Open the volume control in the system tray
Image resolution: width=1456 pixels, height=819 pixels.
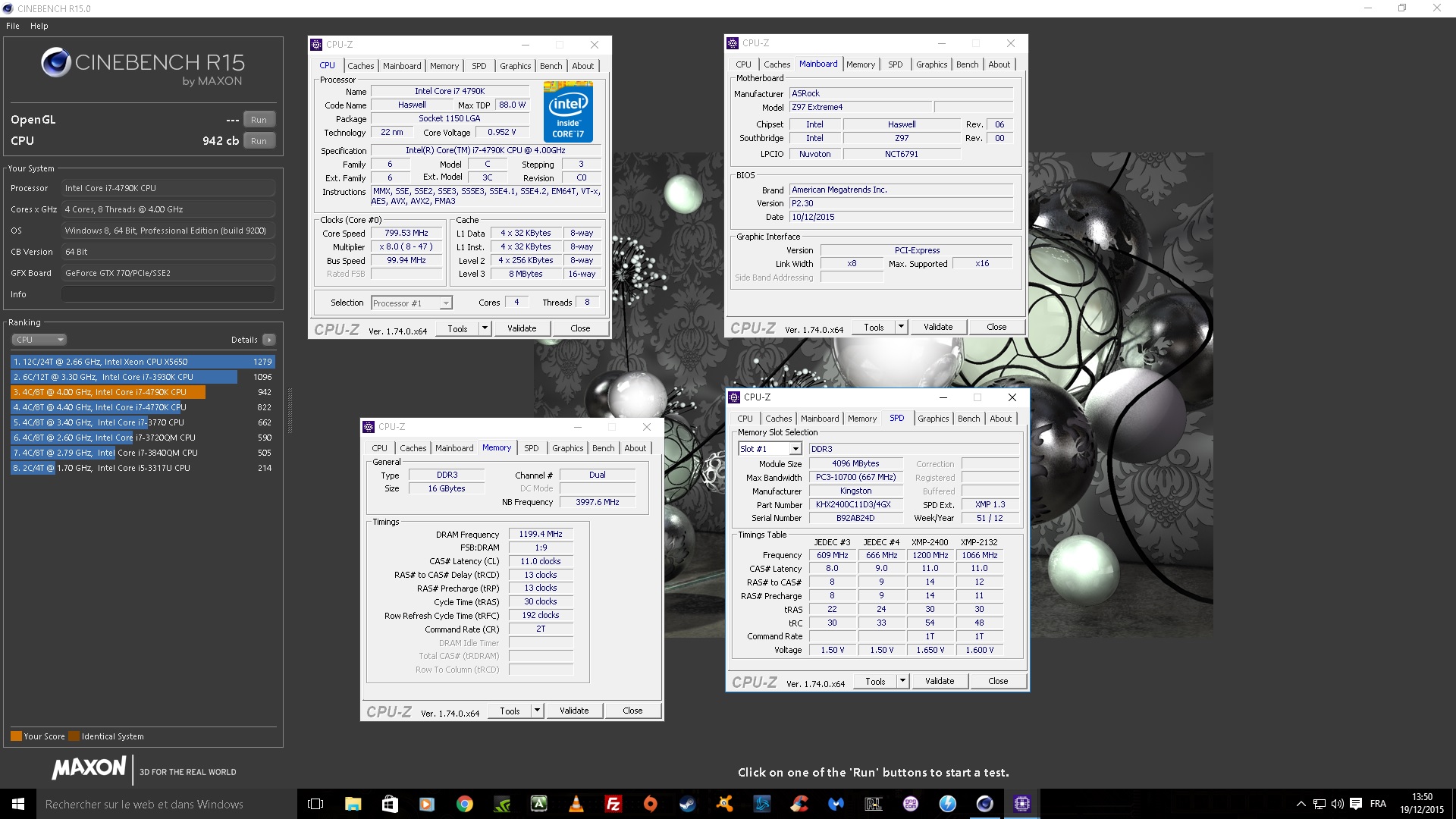1337,804
